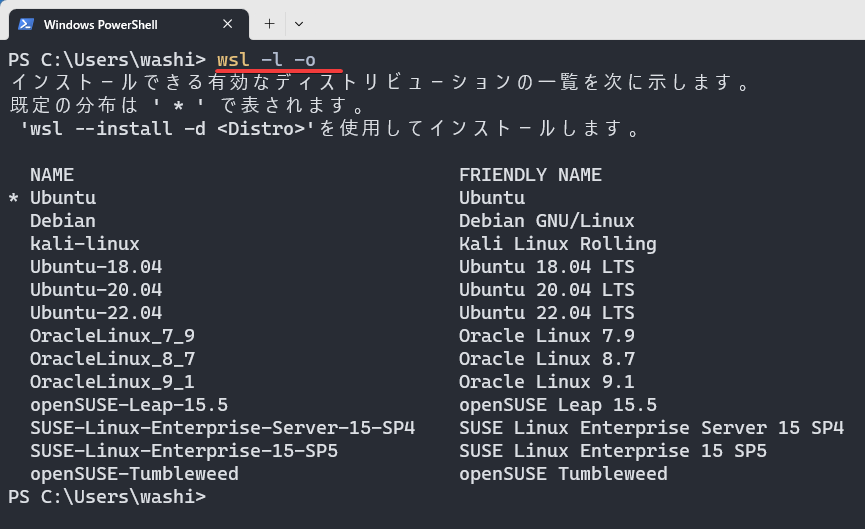The width and height of the screenshot is (865, 529).
Task: Click the OracleLinux_9_1 entry
Action: pos(113,382)
